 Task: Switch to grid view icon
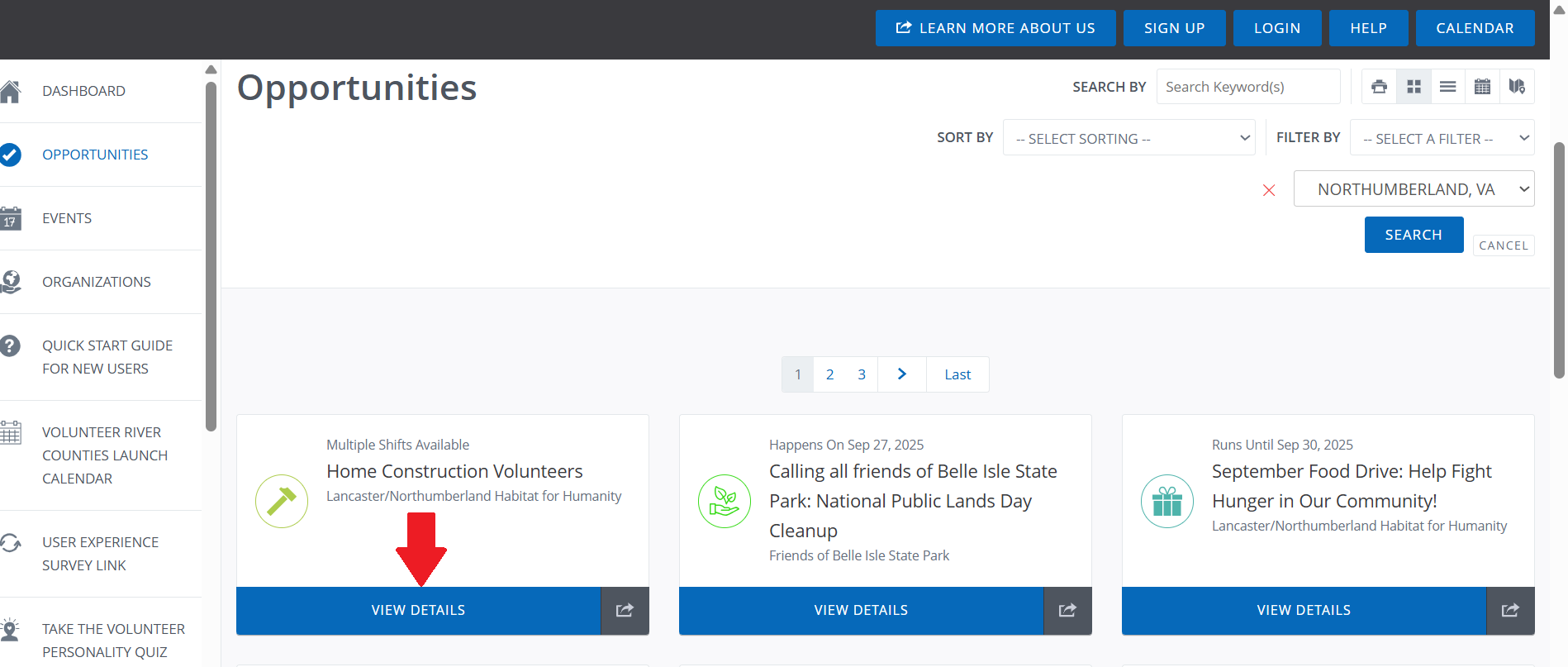(1414, 87)
